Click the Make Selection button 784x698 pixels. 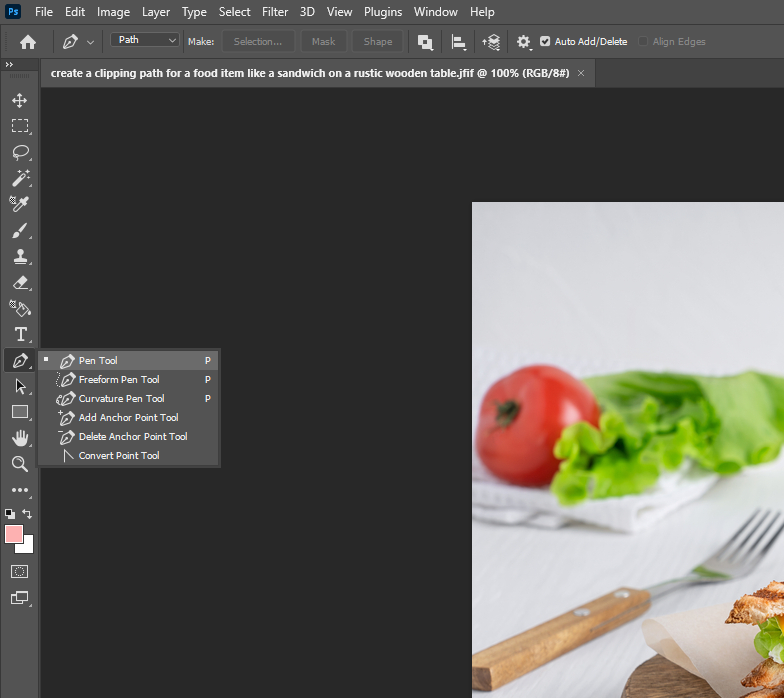[258, 42]
